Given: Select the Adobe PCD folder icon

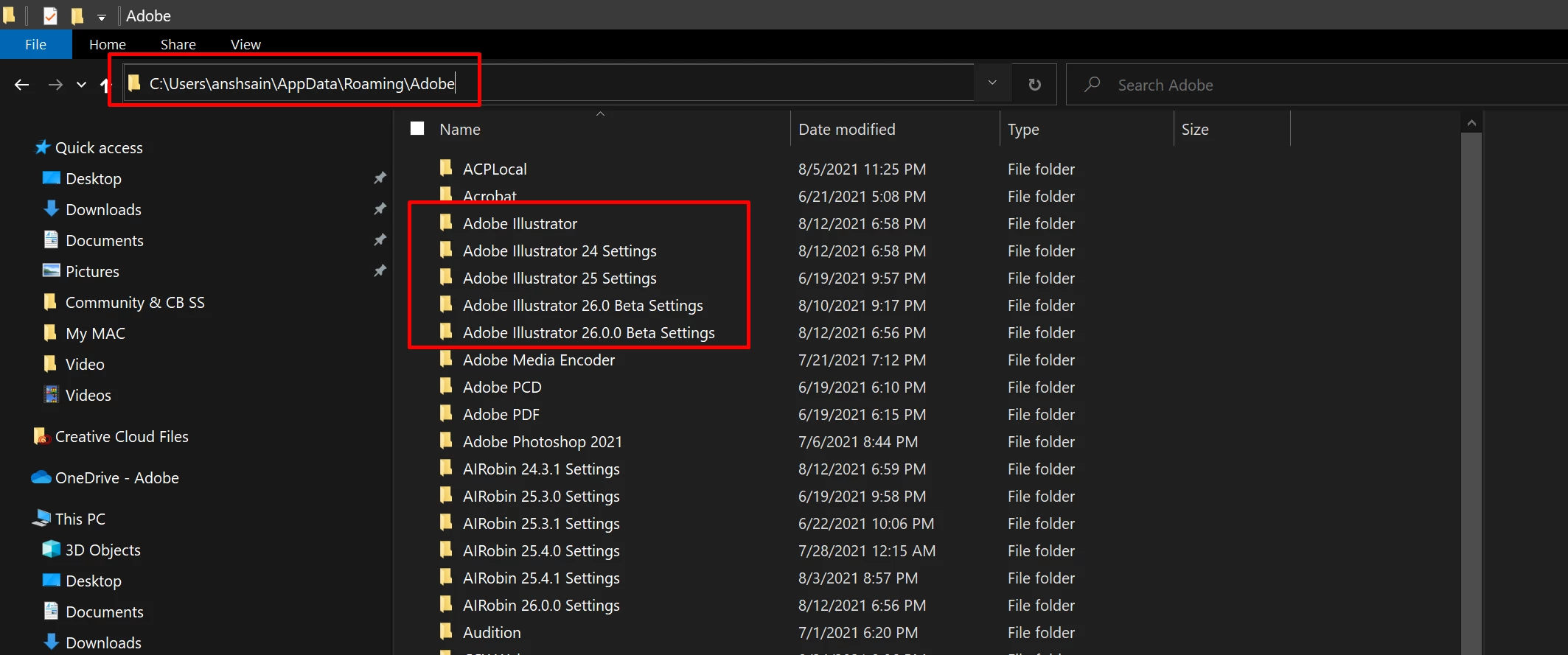Looking at the screenshot, I should pyautogui.click(x=446, y=386).
